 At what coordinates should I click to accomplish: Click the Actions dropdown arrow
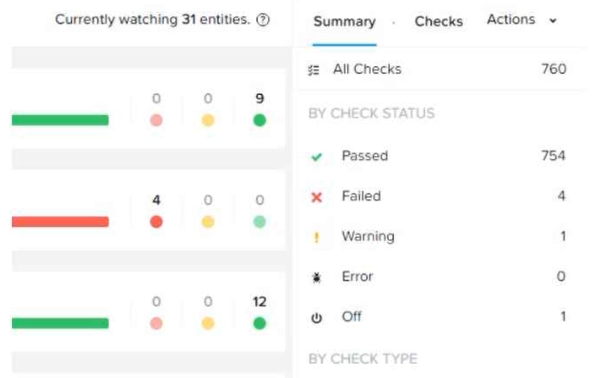point(553,21)
